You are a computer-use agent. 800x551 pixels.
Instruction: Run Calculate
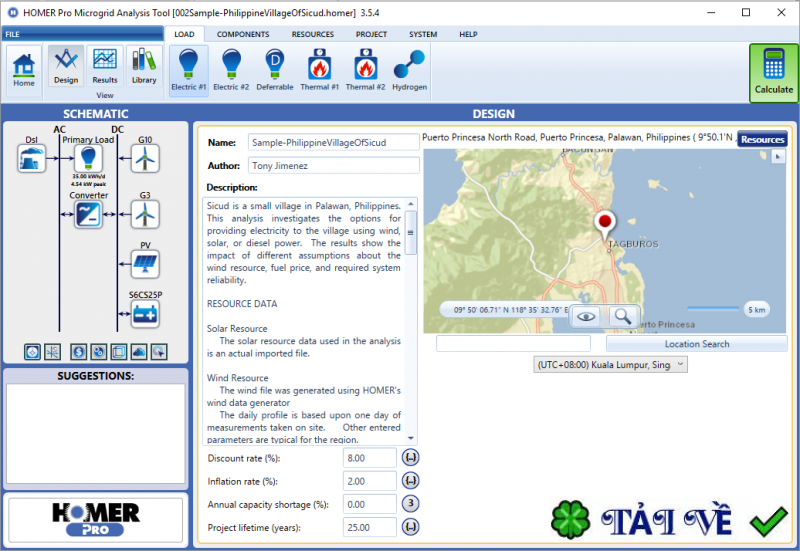pyautogui.click(x=773, y=73)
